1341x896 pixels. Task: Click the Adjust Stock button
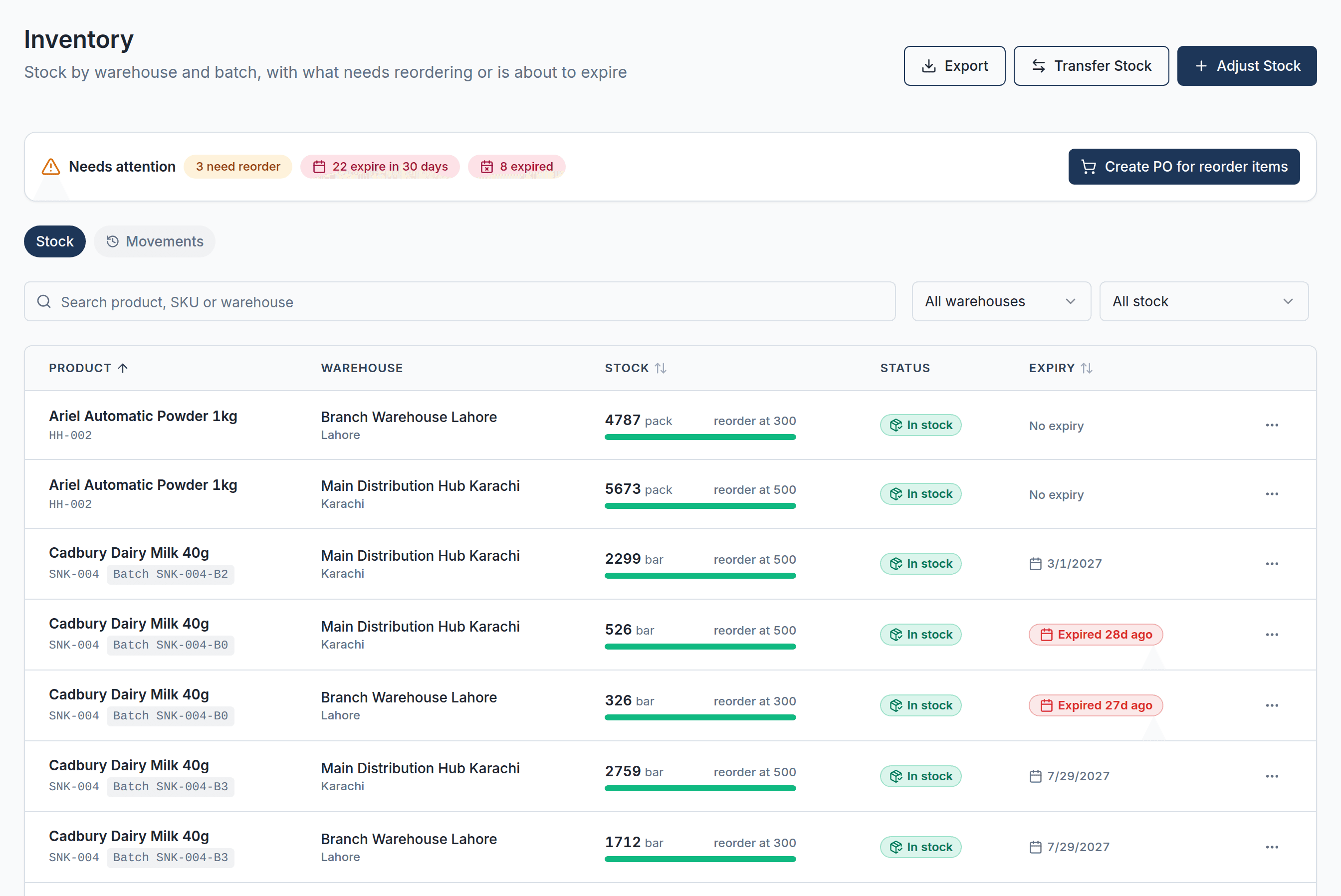click(1247, 66)
